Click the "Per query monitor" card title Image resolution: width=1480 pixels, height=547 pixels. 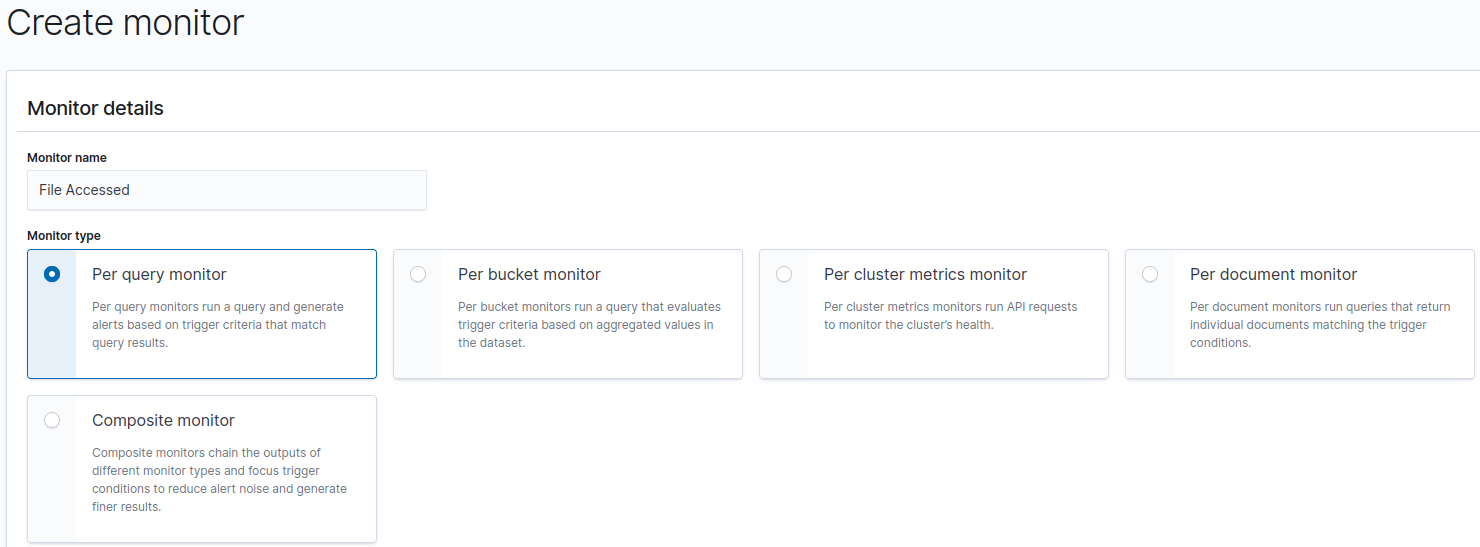click(159, 274)
